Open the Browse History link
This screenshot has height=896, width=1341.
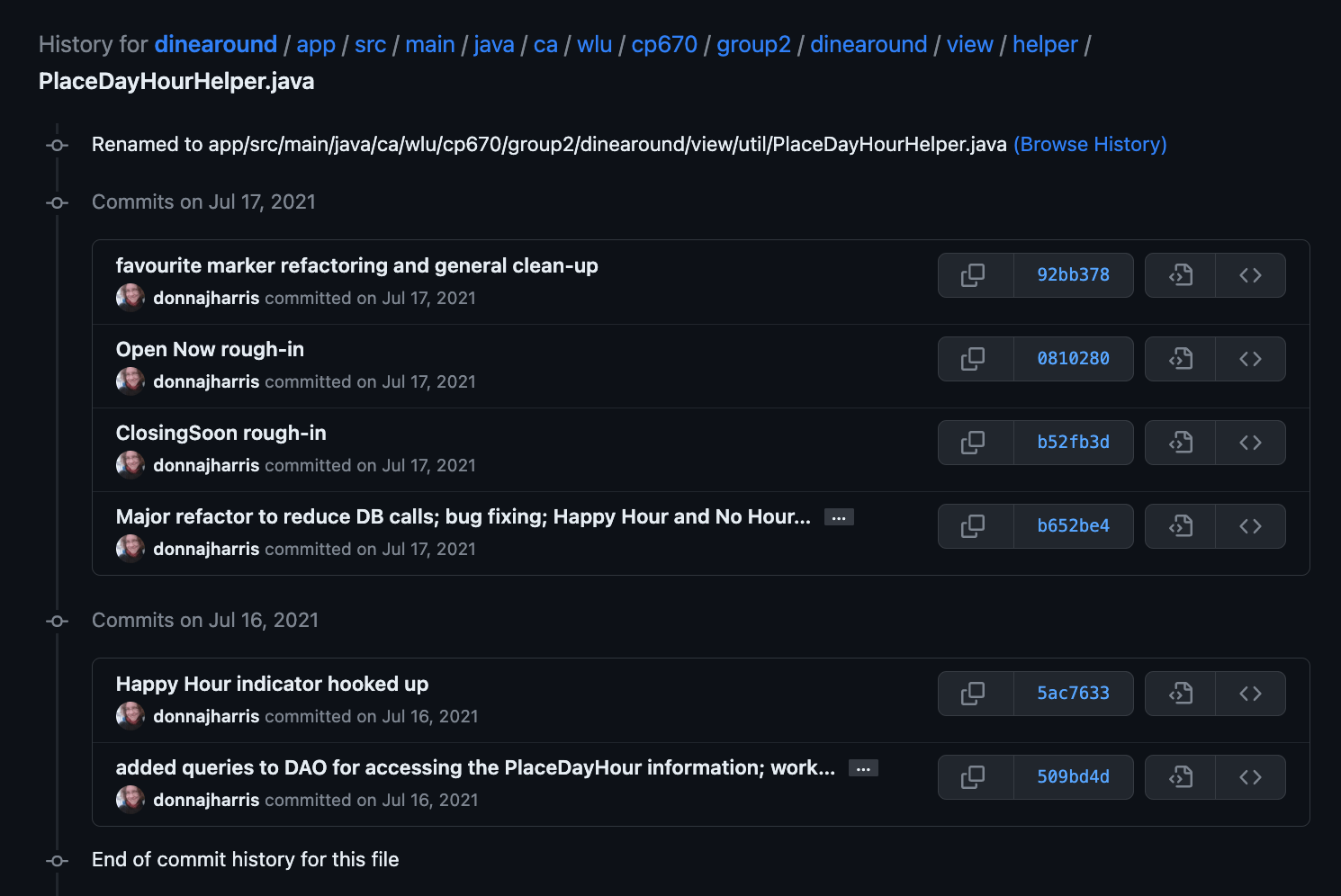pos(1089,144)
